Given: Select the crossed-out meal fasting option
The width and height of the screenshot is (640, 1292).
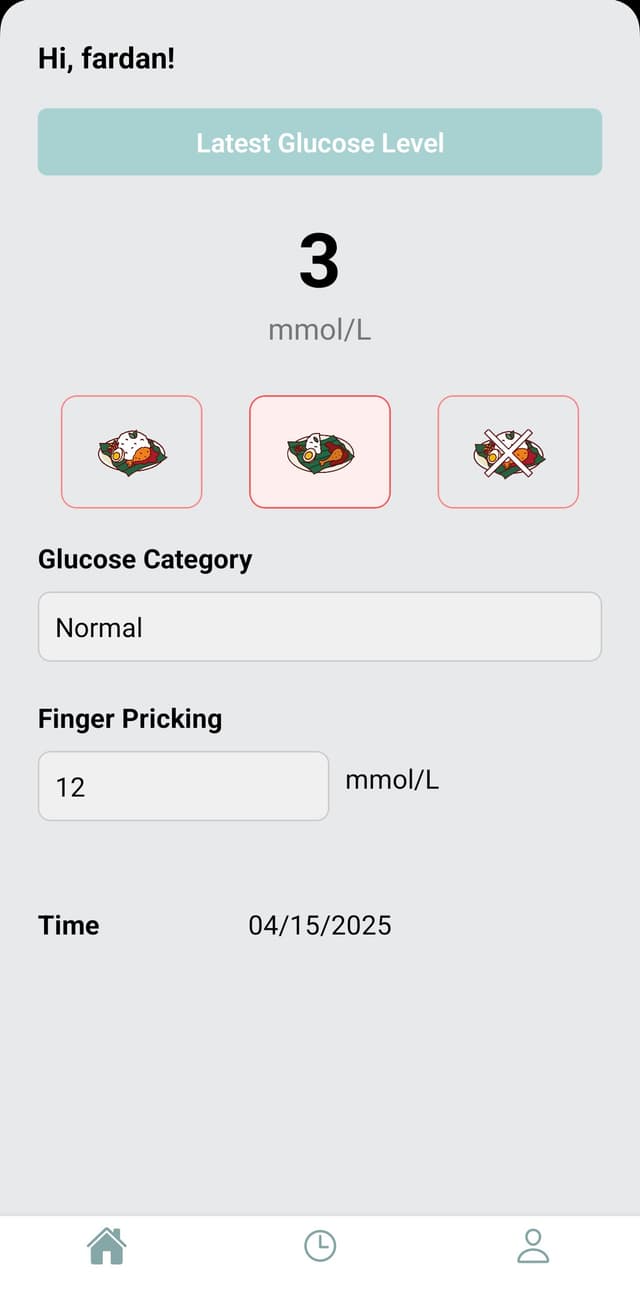Looking at the screenshot, I should (508, 452).
